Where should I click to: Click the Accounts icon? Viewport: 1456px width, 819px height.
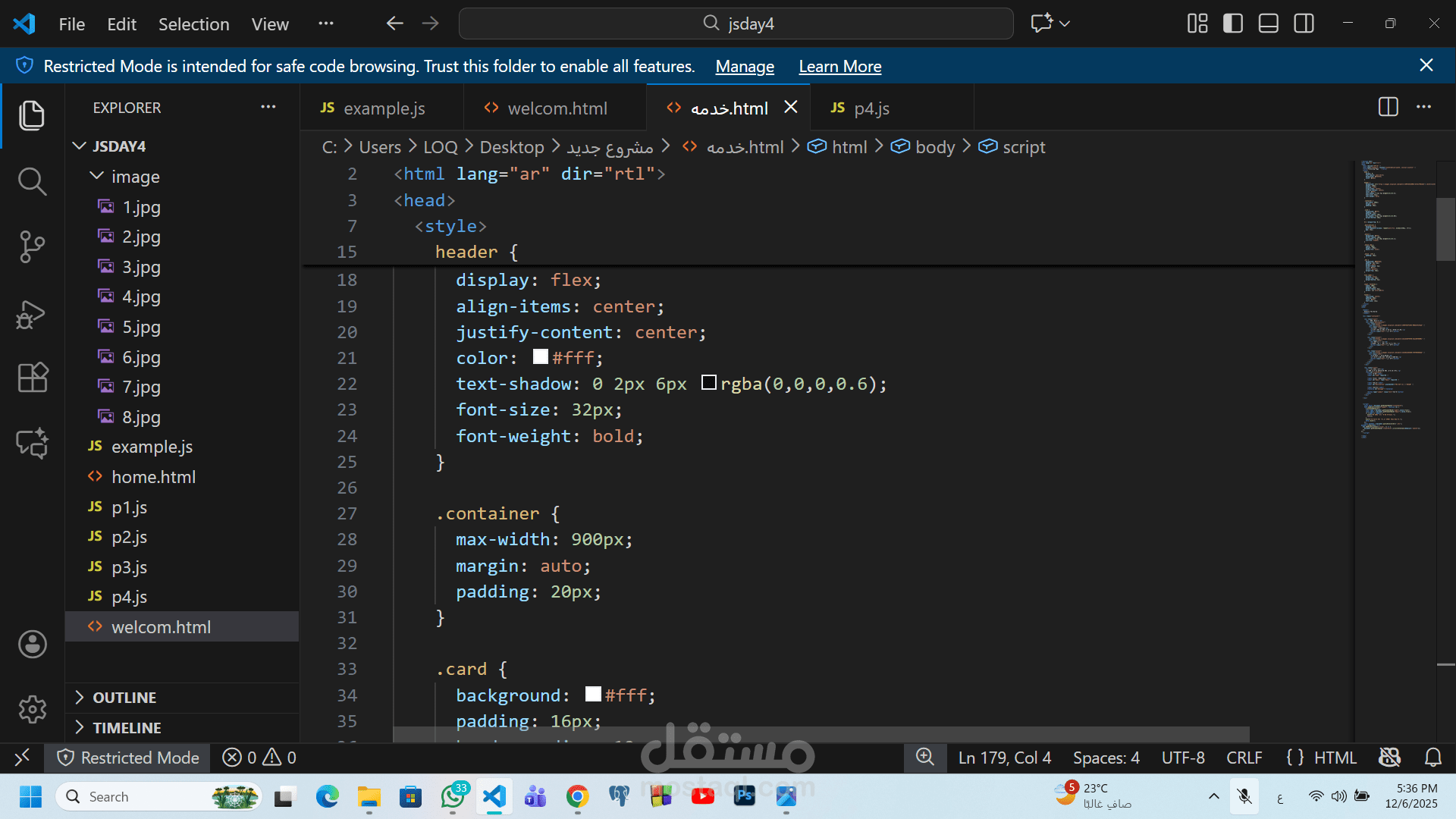pos(32,645)
